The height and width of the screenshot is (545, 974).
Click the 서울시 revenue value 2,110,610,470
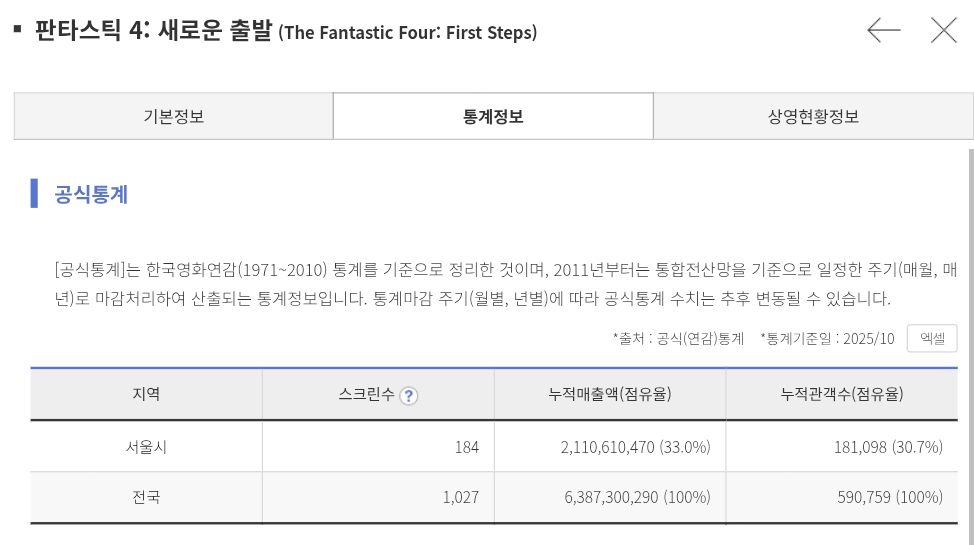click(x=607, y=447)
